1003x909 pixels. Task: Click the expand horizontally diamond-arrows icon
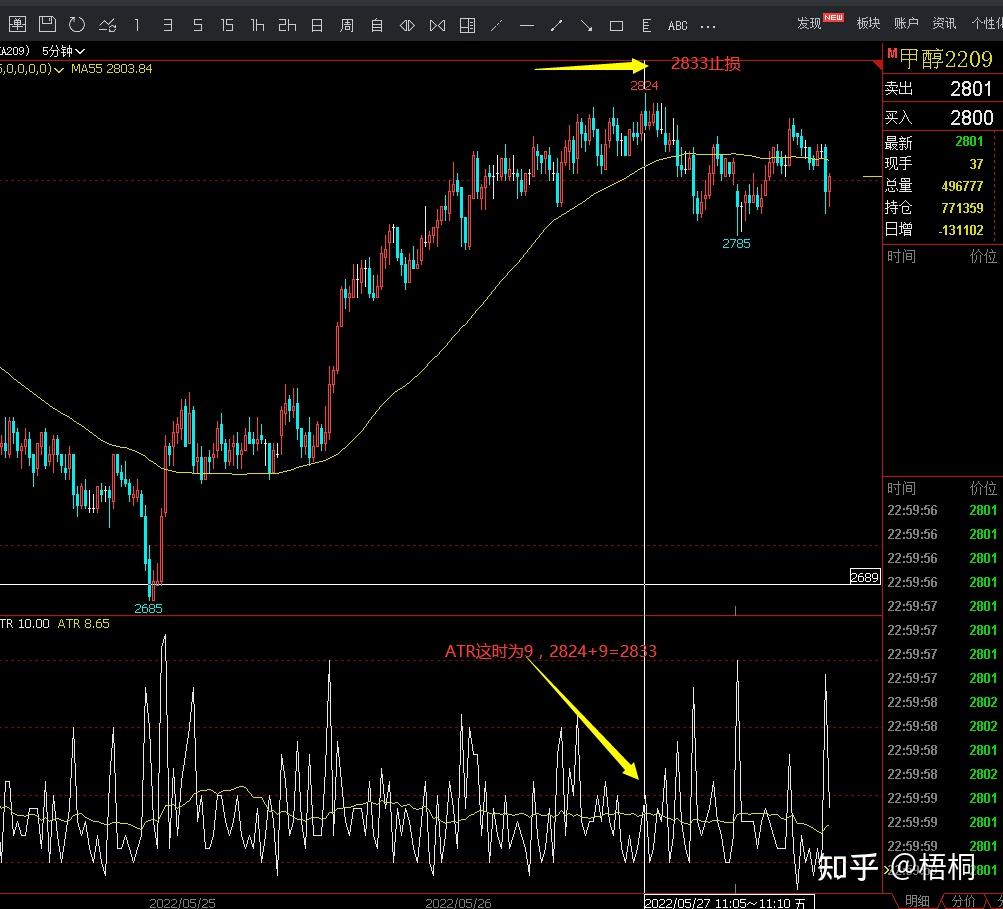point(407,26)
